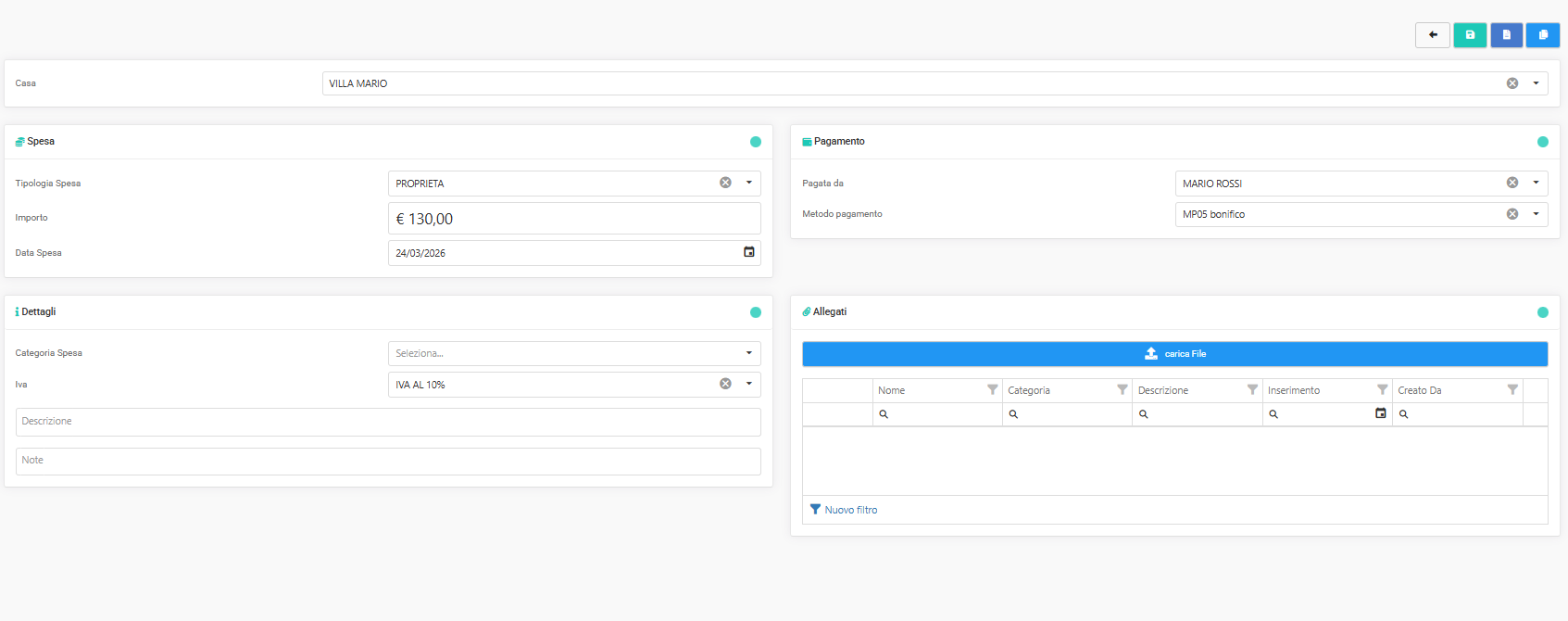1568x621 pixels.
Task: Clear the VILLA MARIO selection
Action: click(x=1512, y=83)
